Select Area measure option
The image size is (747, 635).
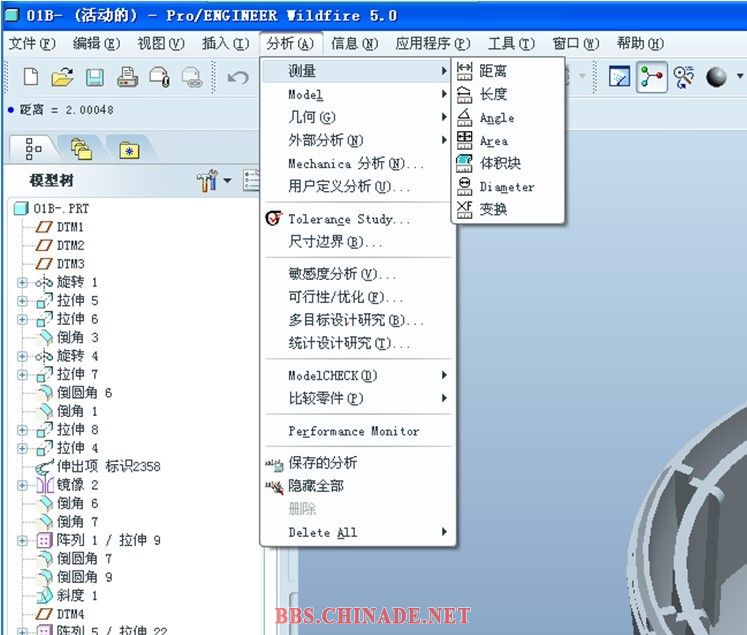[507, 141]
